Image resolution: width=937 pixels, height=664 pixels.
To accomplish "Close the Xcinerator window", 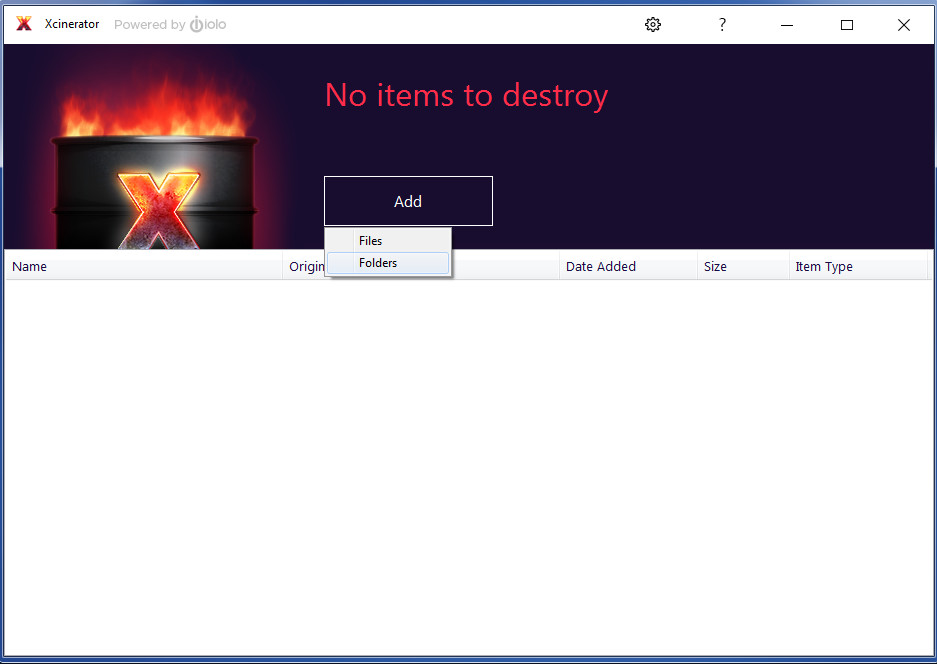I will click(904, 24).
